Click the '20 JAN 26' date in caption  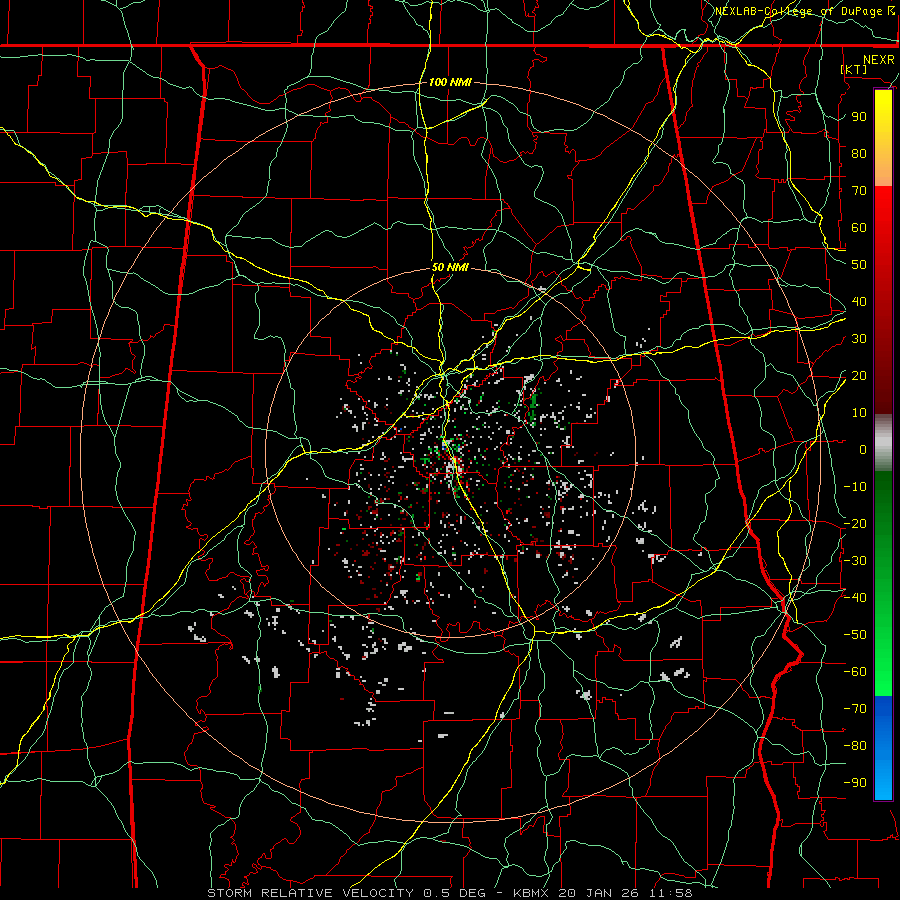click(x=598, y=893)
